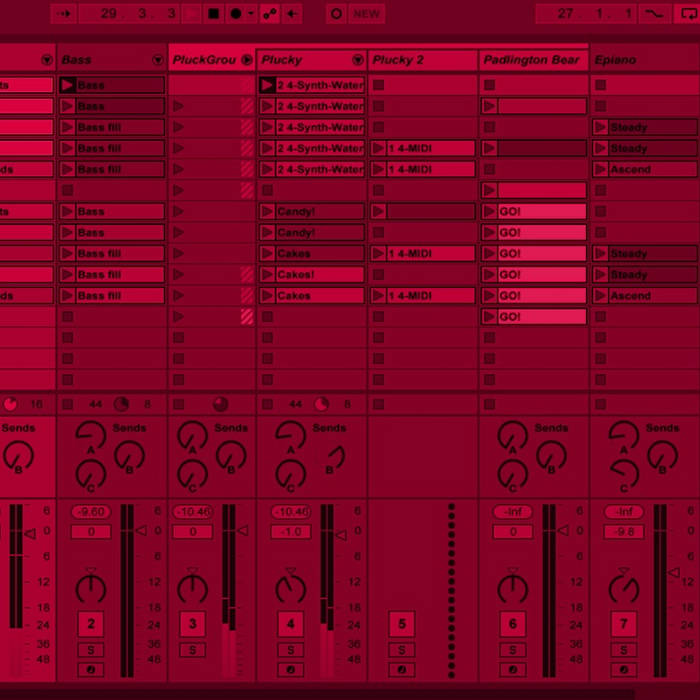Click the Session Record circle button
This screenshot has width=700, height=700.
[x=336, y=14]
